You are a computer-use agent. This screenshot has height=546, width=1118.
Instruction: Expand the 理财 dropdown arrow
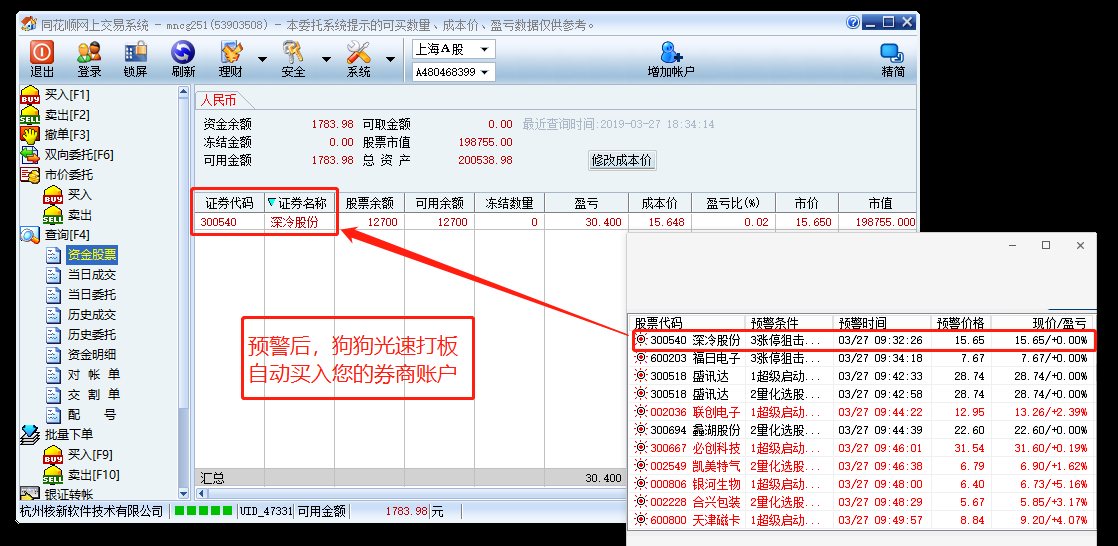pyautogui.click(x=262, y=60)
